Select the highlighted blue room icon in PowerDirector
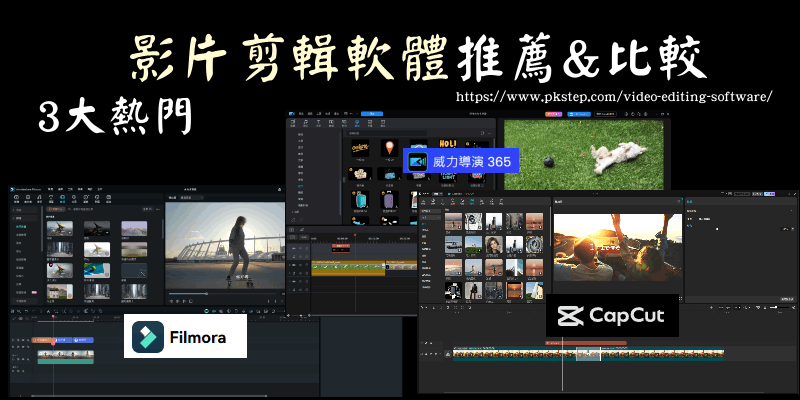Viewport: 800px width, 400px height. [x=357, y=123]
